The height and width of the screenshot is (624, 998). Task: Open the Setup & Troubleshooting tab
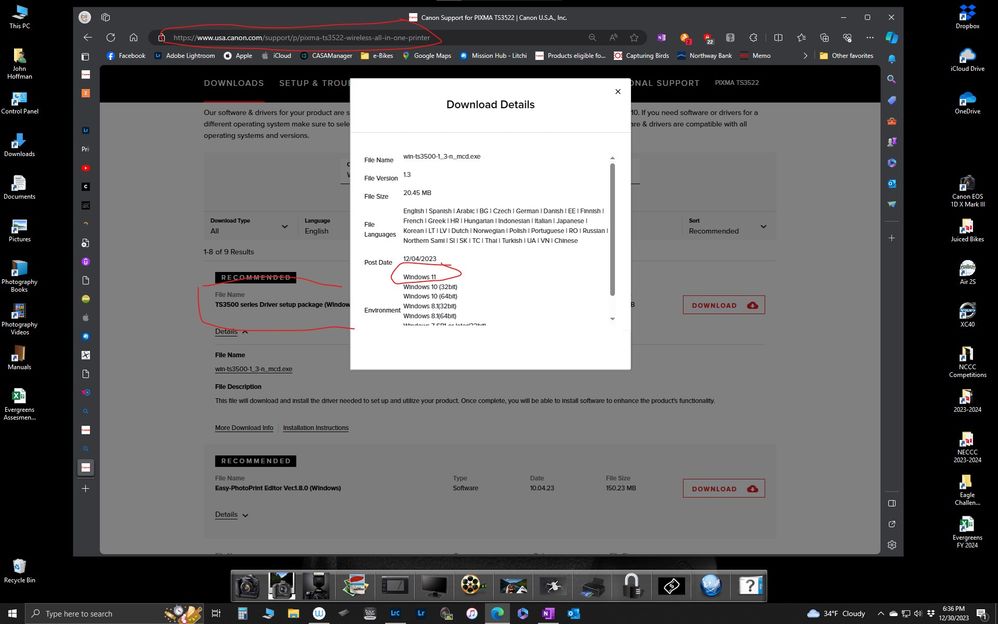pos(314,83)
